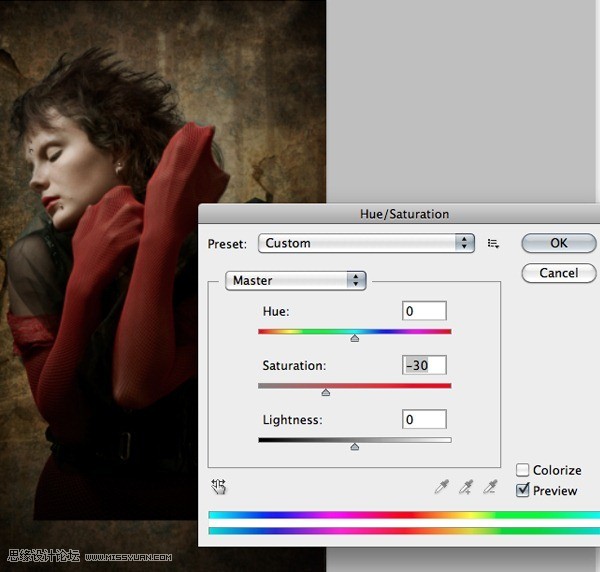Open the Preset dropdown showing Custom
The width and height of the screenshot is (600, 572).
[x=366, y=243]
